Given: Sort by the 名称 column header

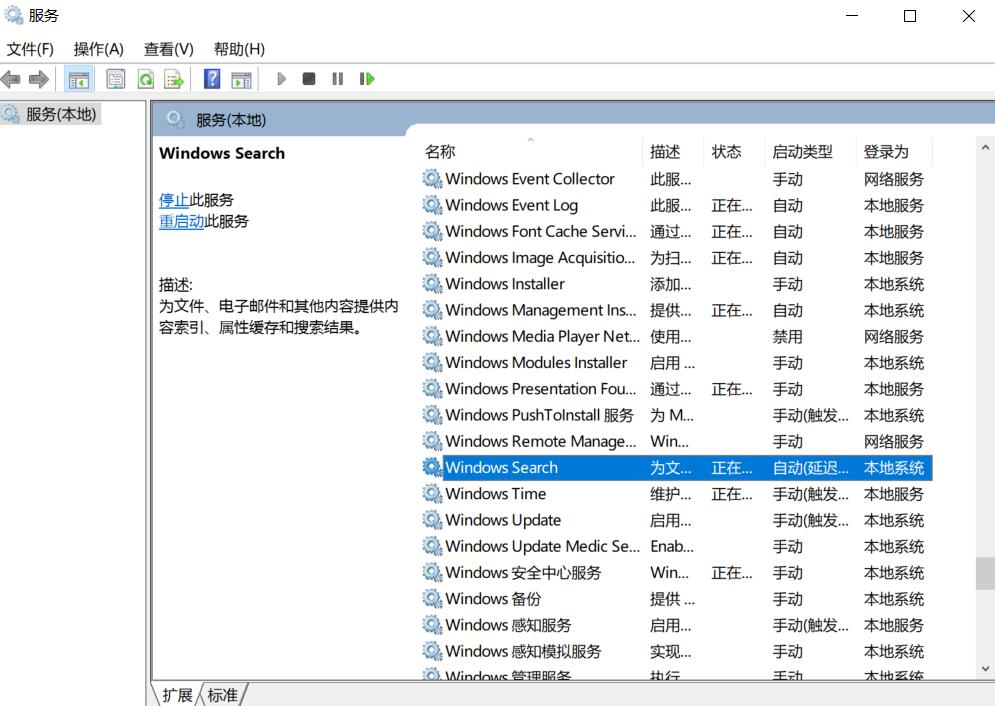Looking at the screenshot, I should pyautogui.click(x=440, y=152).
